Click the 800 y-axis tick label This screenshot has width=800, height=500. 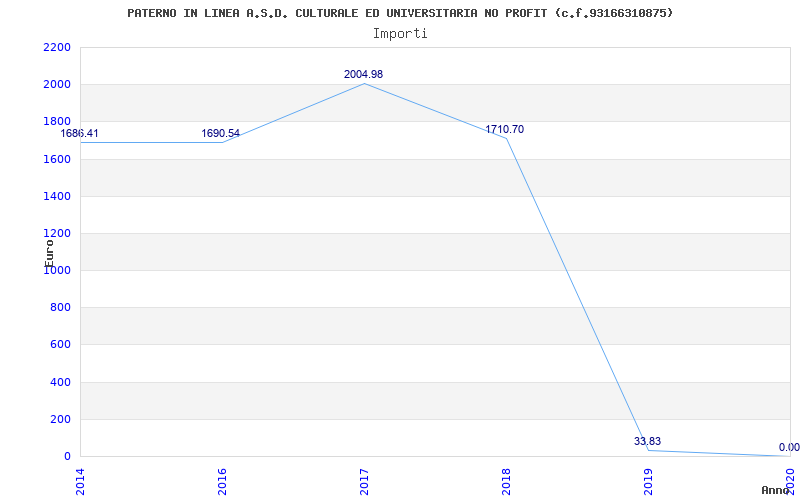click(x=61, y=308)
